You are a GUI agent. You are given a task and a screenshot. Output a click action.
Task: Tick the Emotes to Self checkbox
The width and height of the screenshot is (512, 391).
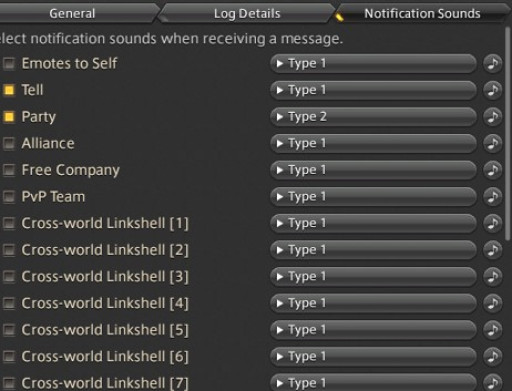[x=9, y=63]
